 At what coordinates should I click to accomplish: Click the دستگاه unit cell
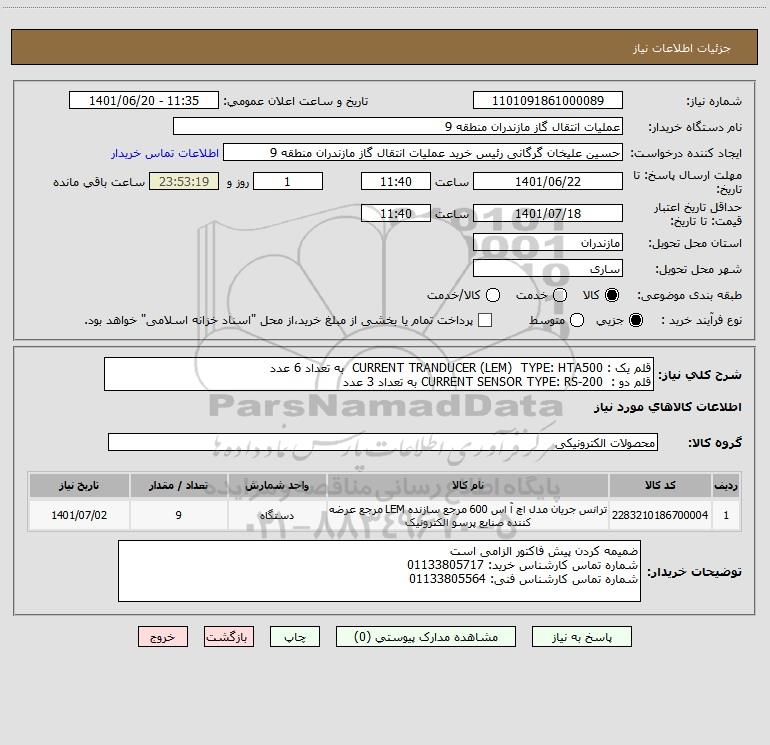277,515
